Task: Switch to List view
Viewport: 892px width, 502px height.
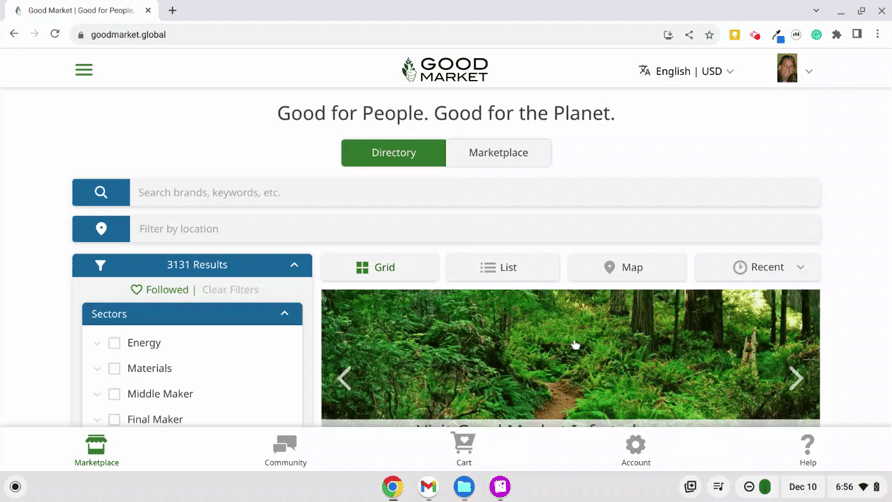Action: (x=502, y=267)
